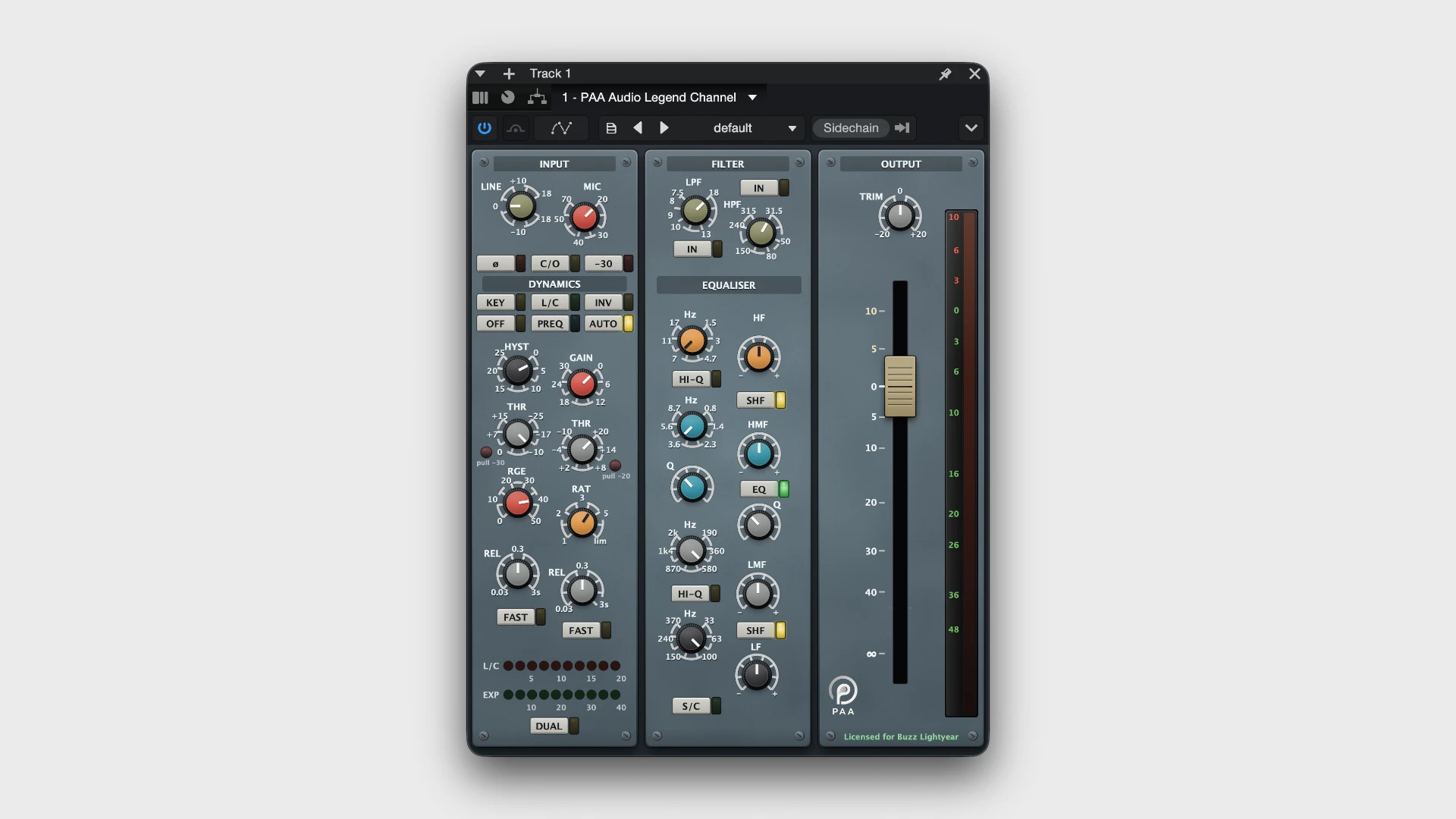The width and height of the screenshot is (1456, 819).
Task: Click the pie chart icon in header
Action: (x=508, y=97)
